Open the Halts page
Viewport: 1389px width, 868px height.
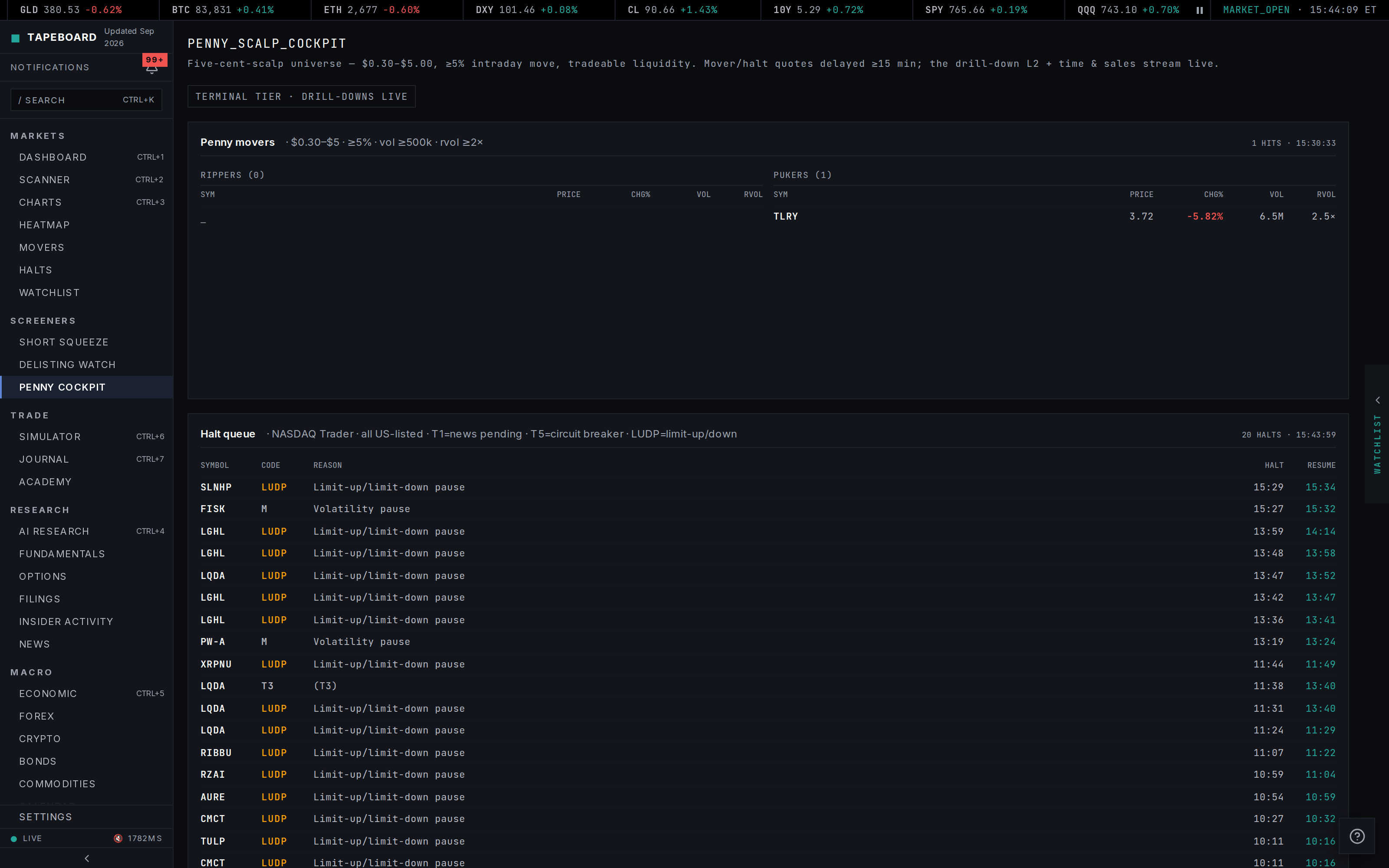(x=87, y=270)
